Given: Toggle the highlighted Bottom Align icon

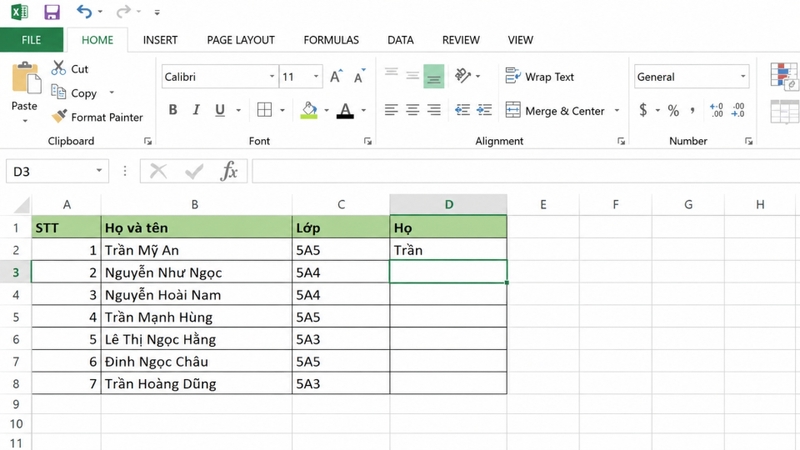Looking at the screenshot, I should click(x=434, y=76).
